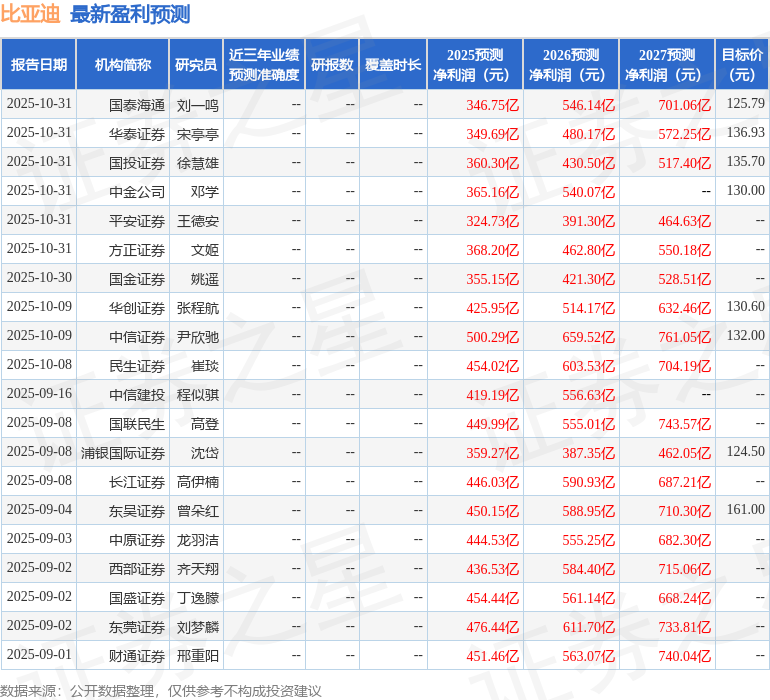Click the 数据来源 footnote text

(x=161, y=691)
